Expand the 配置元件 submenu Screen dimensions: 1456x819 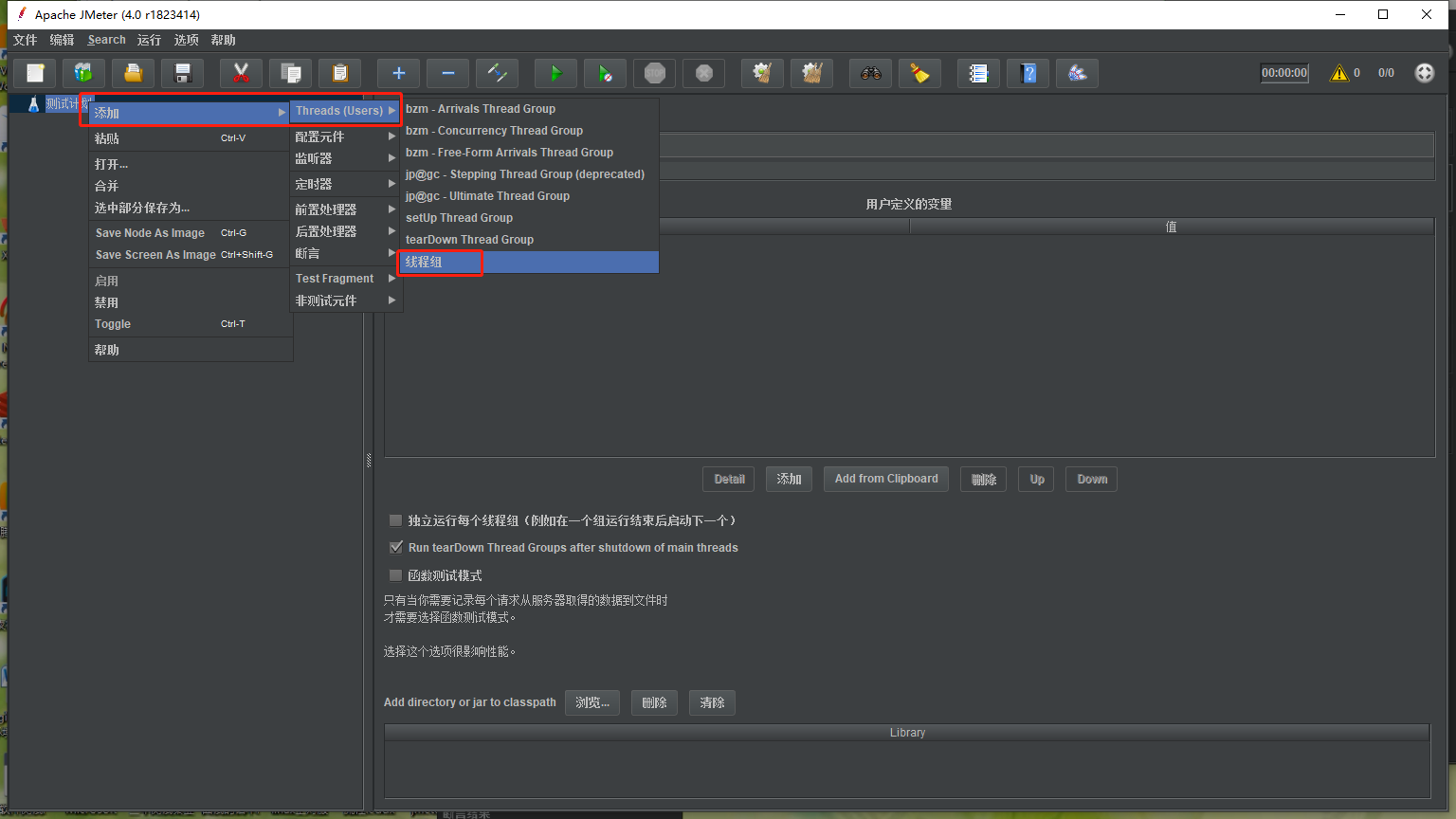345,136
